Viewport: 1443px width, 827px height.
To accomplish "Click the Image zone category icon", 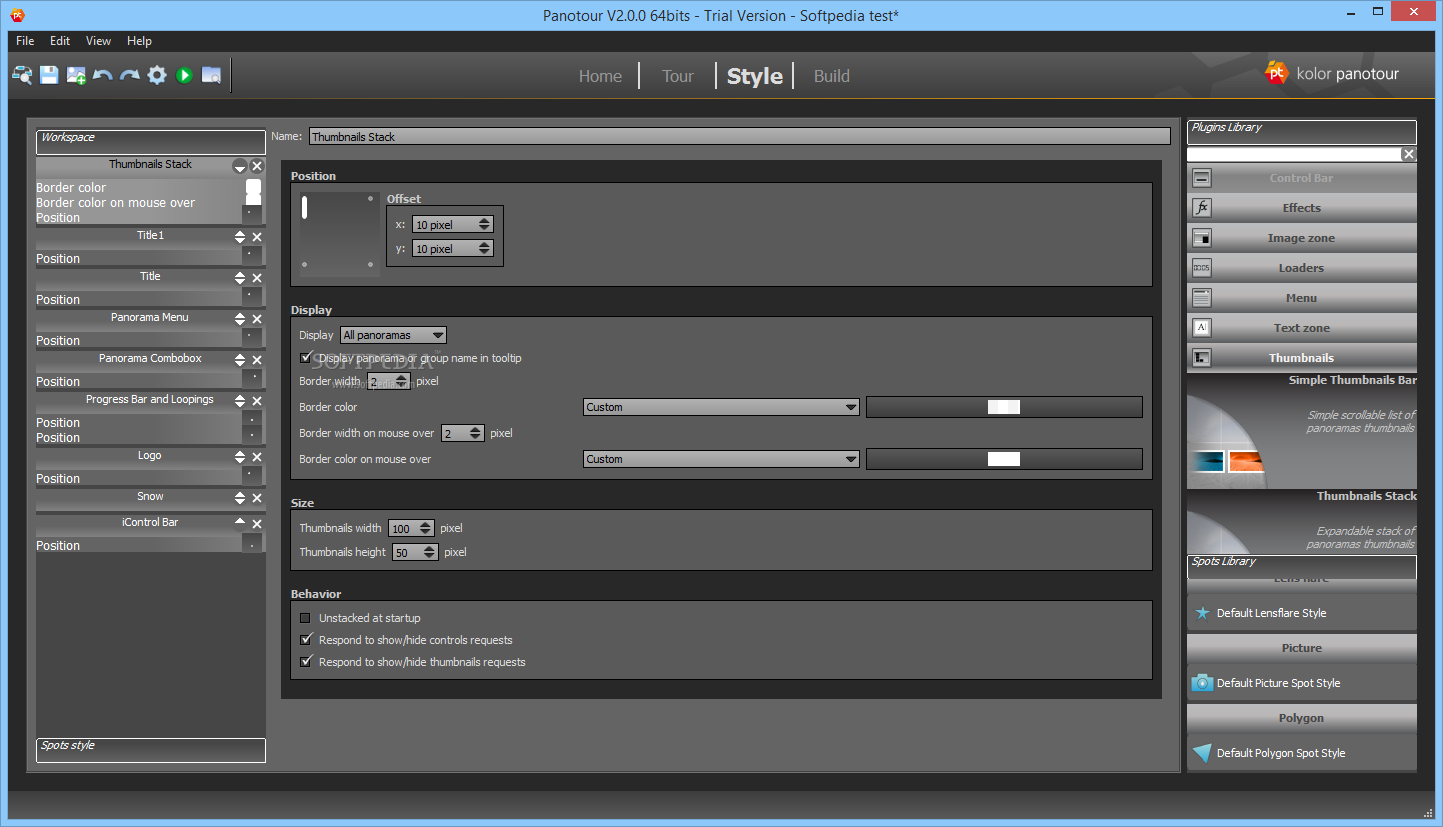I will coord(1202,238).
